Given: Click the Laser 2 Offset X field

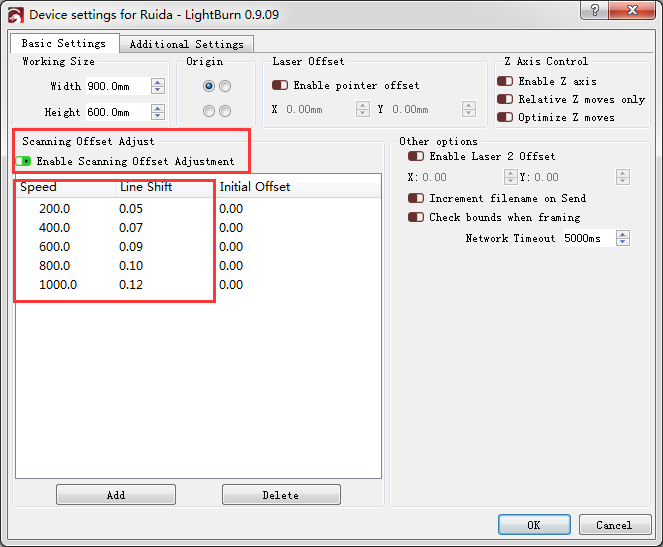Looking at the screenshot, I should [461, 177].
